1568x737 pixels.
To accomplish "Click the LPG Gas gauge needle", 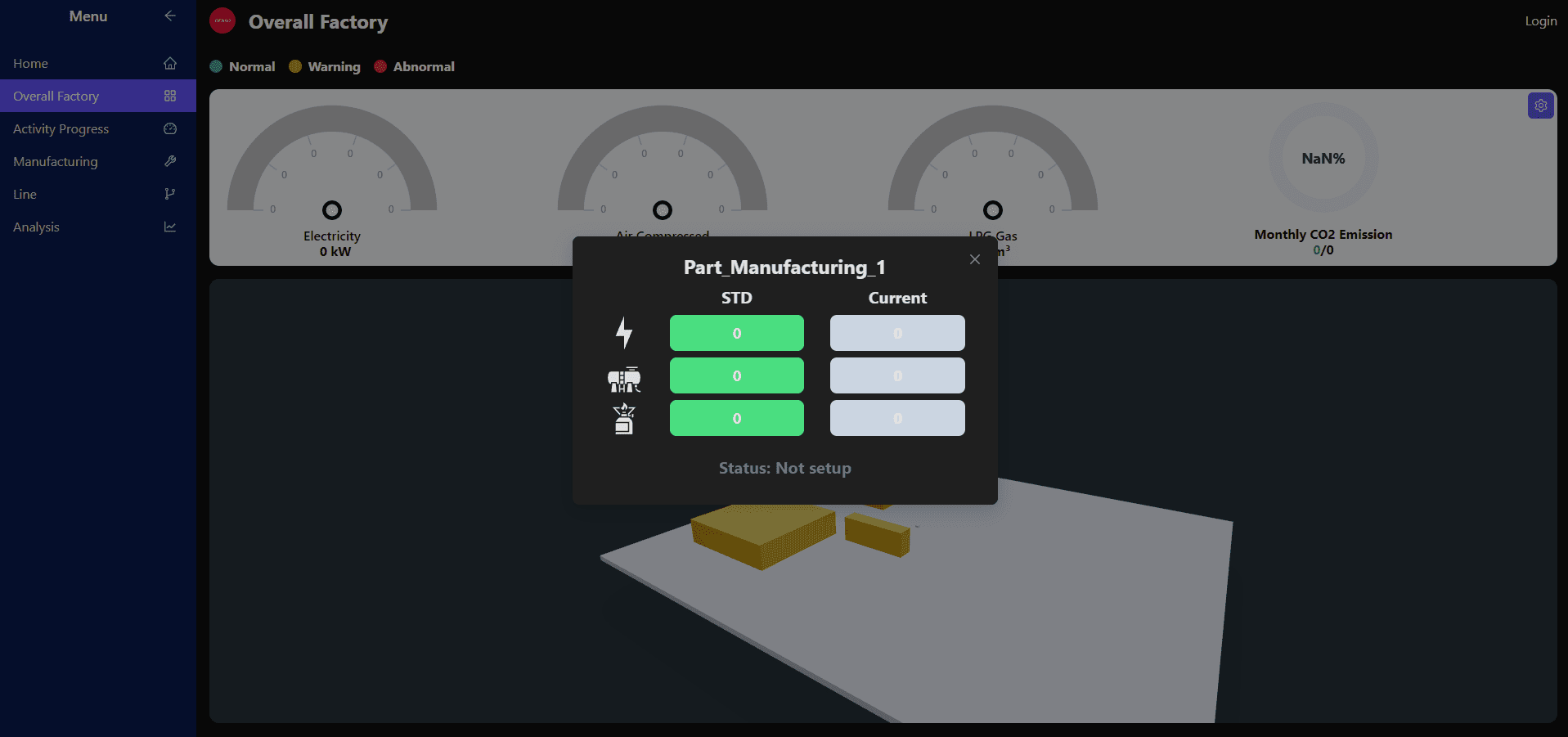I will coord(993,210).
